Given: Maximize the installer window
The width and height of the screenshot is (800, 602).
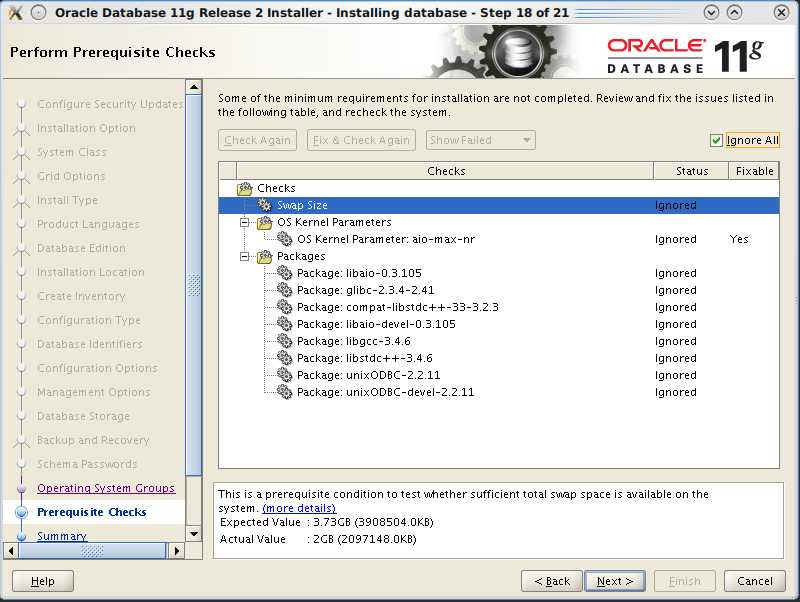Looking at the screenshot, I should (x=734, y=12).
